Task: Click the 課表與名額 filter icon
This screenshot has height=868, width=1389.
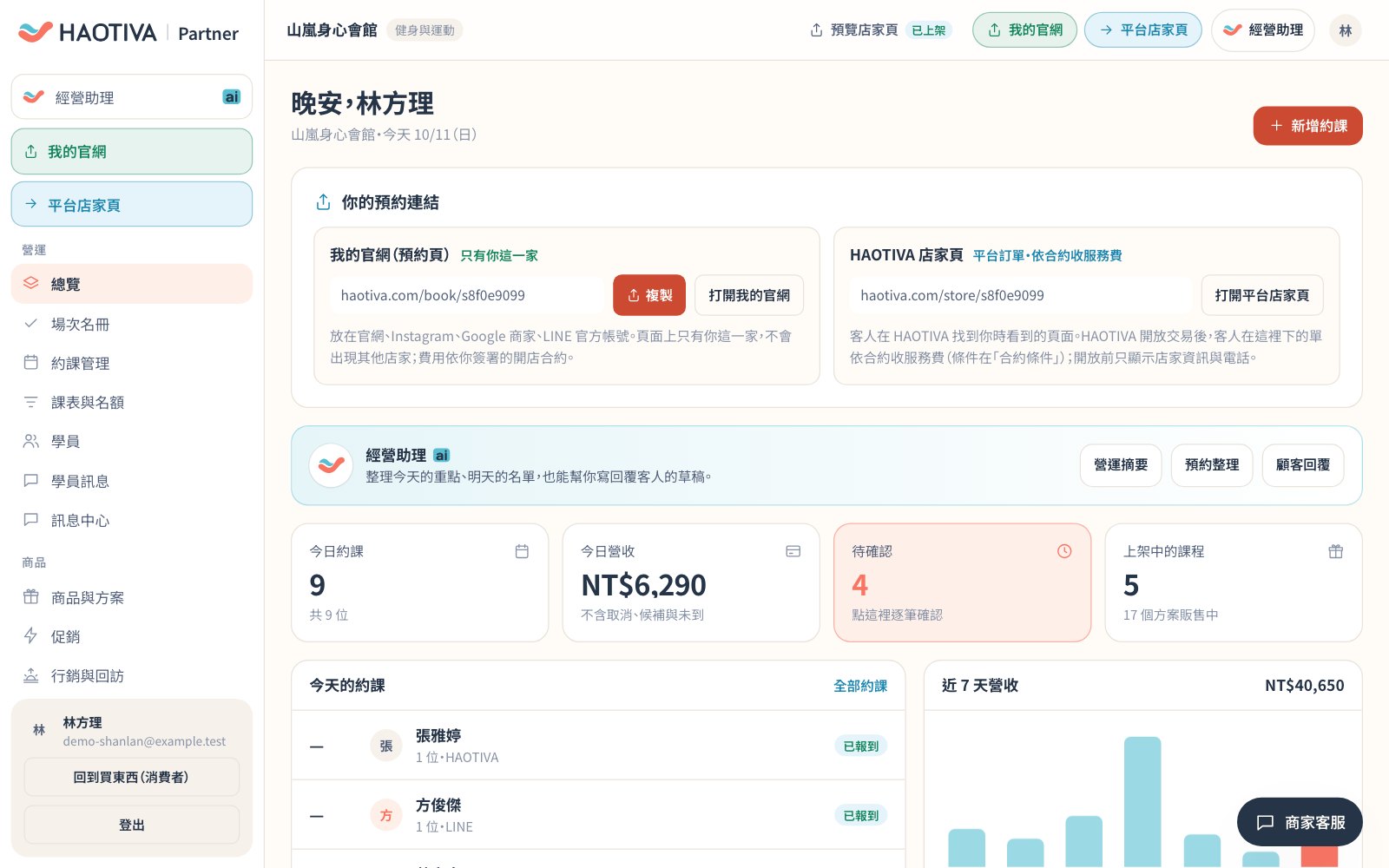Action: tap(31, 402)
